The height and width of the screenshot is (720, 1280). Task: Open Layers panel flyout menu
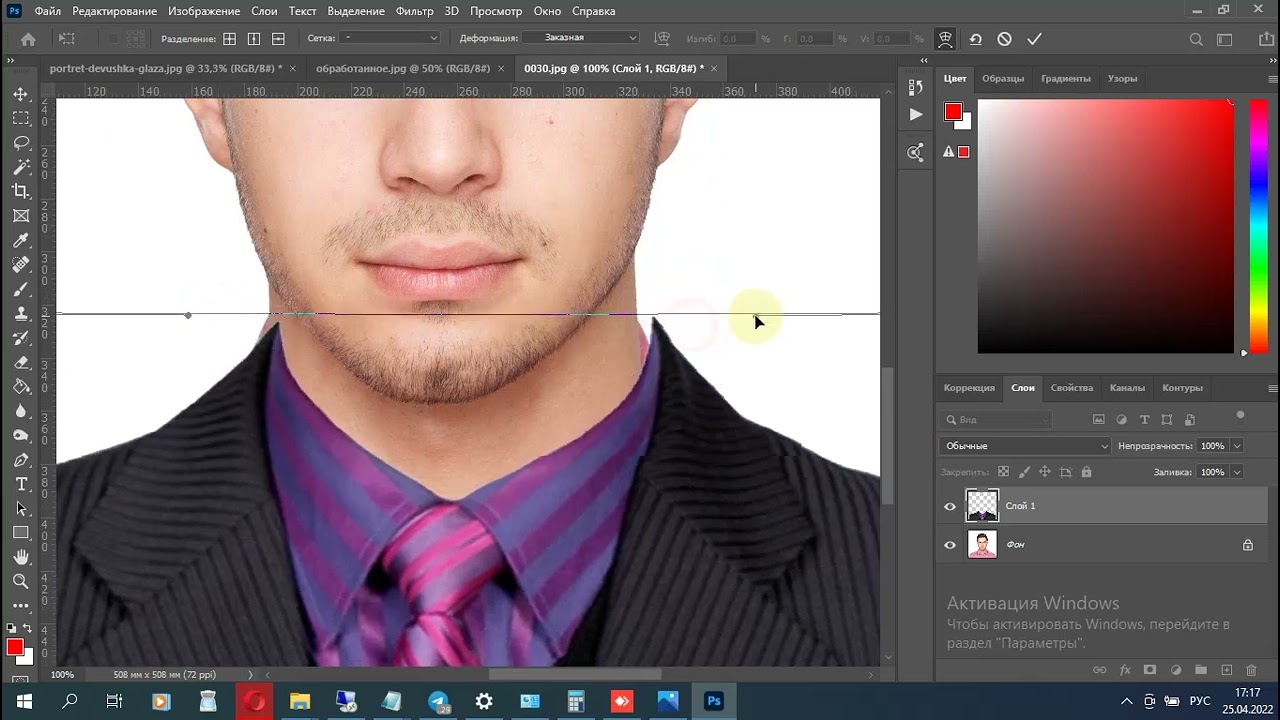[x=1272, y=388]
